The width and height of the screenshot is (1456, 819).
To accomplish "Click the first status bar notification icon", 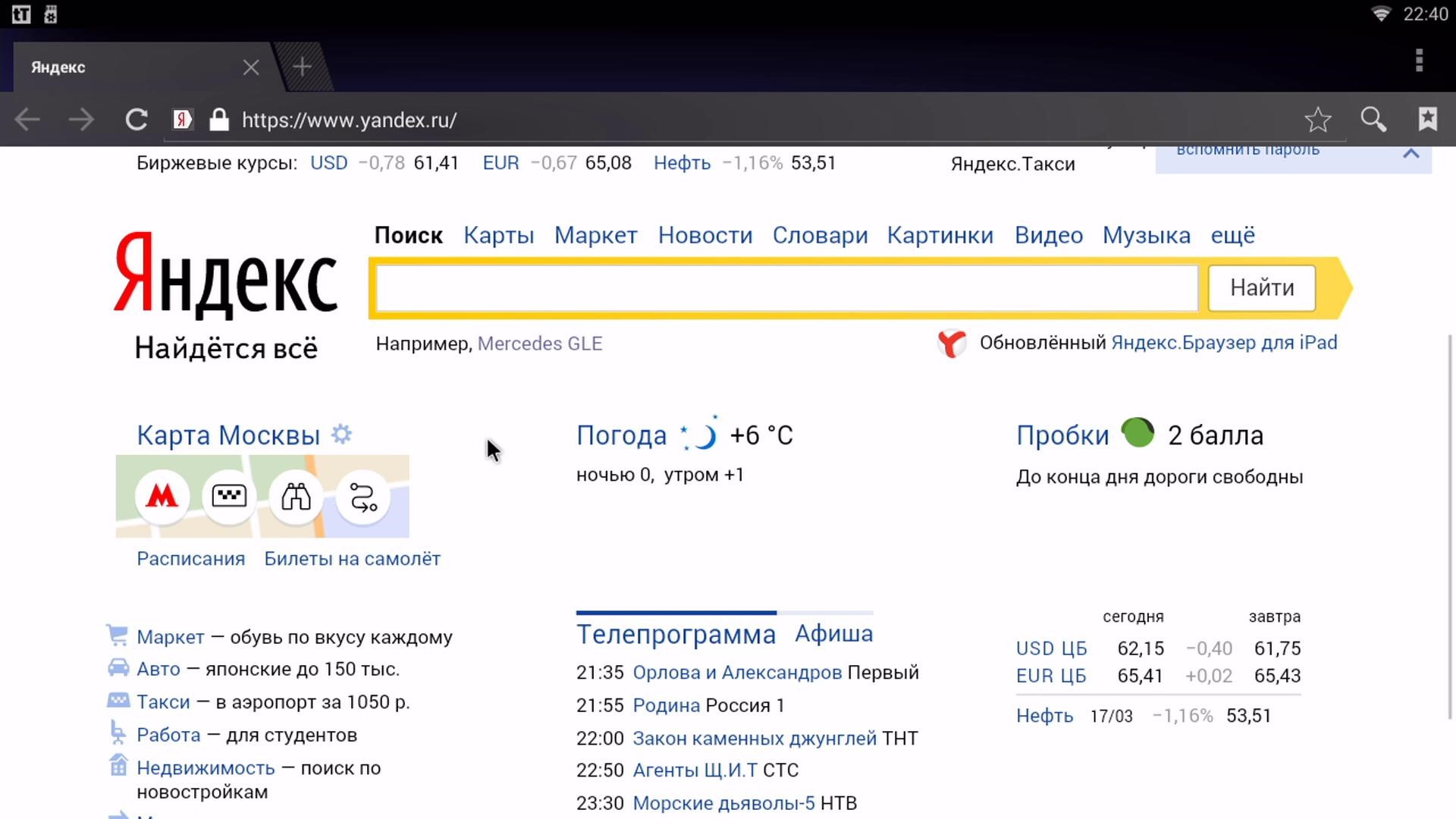I will coord(21,14).
